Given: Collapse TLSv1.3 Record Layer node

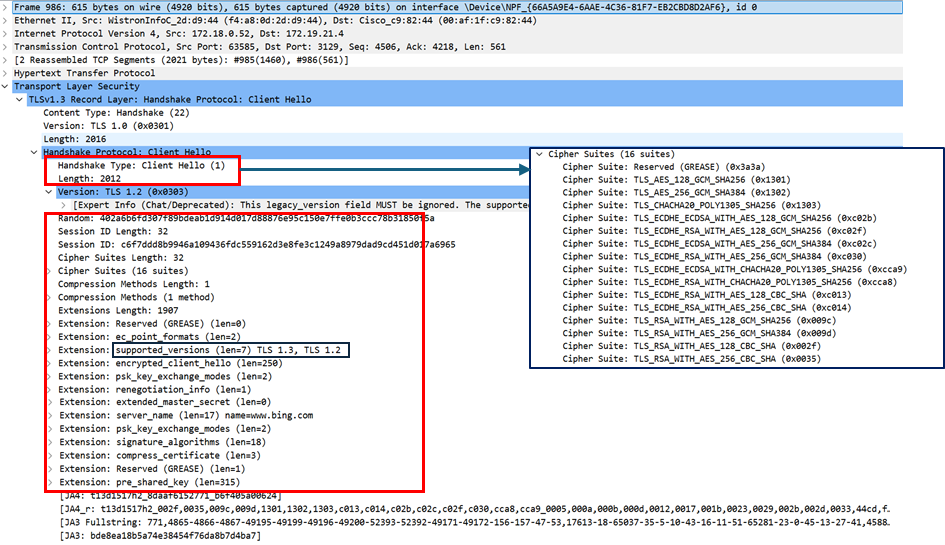Looking at the screenshot, I should [19, 99].
